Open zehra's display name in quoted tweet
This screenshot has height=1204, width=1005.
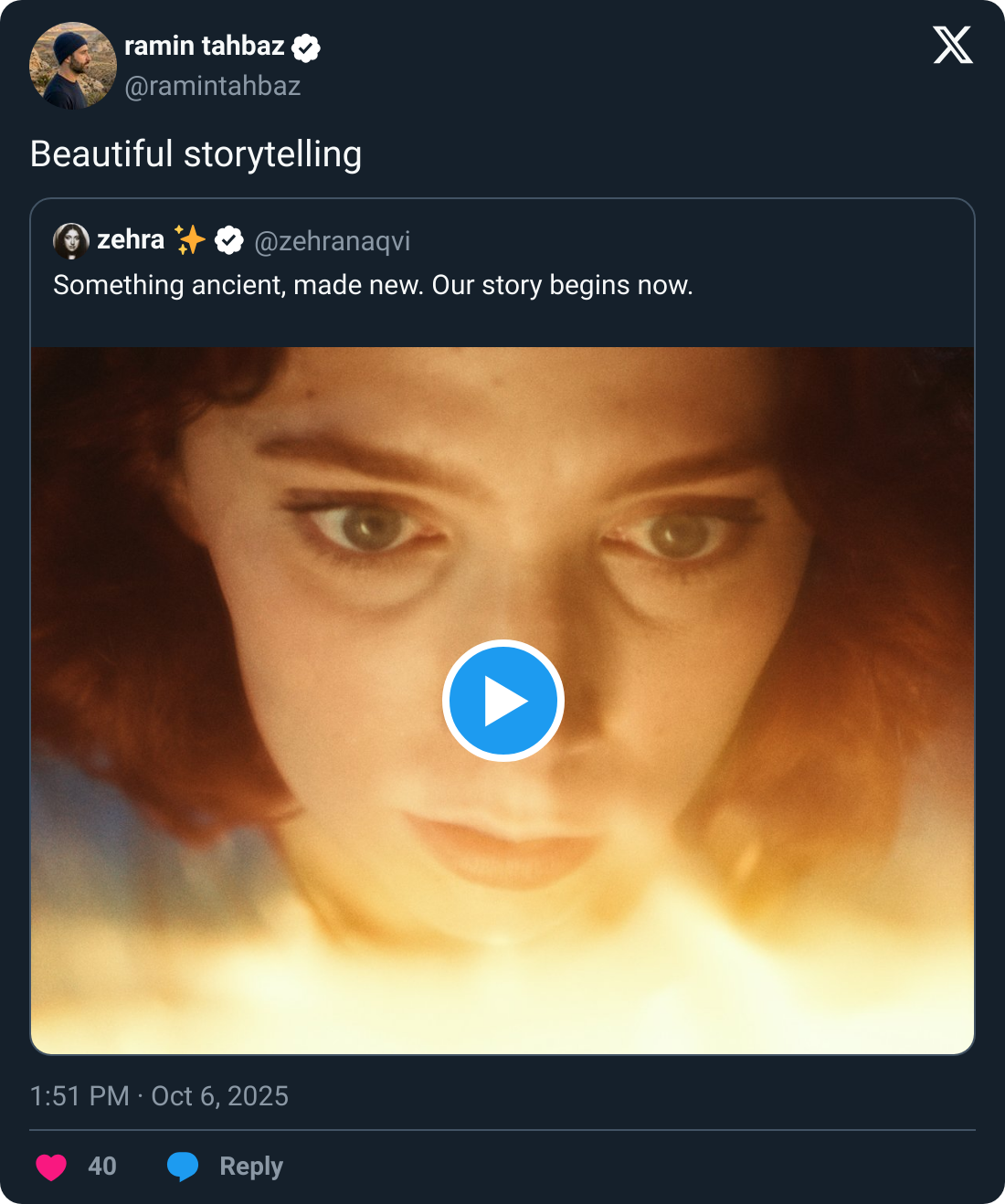click(x=131, y=240)
